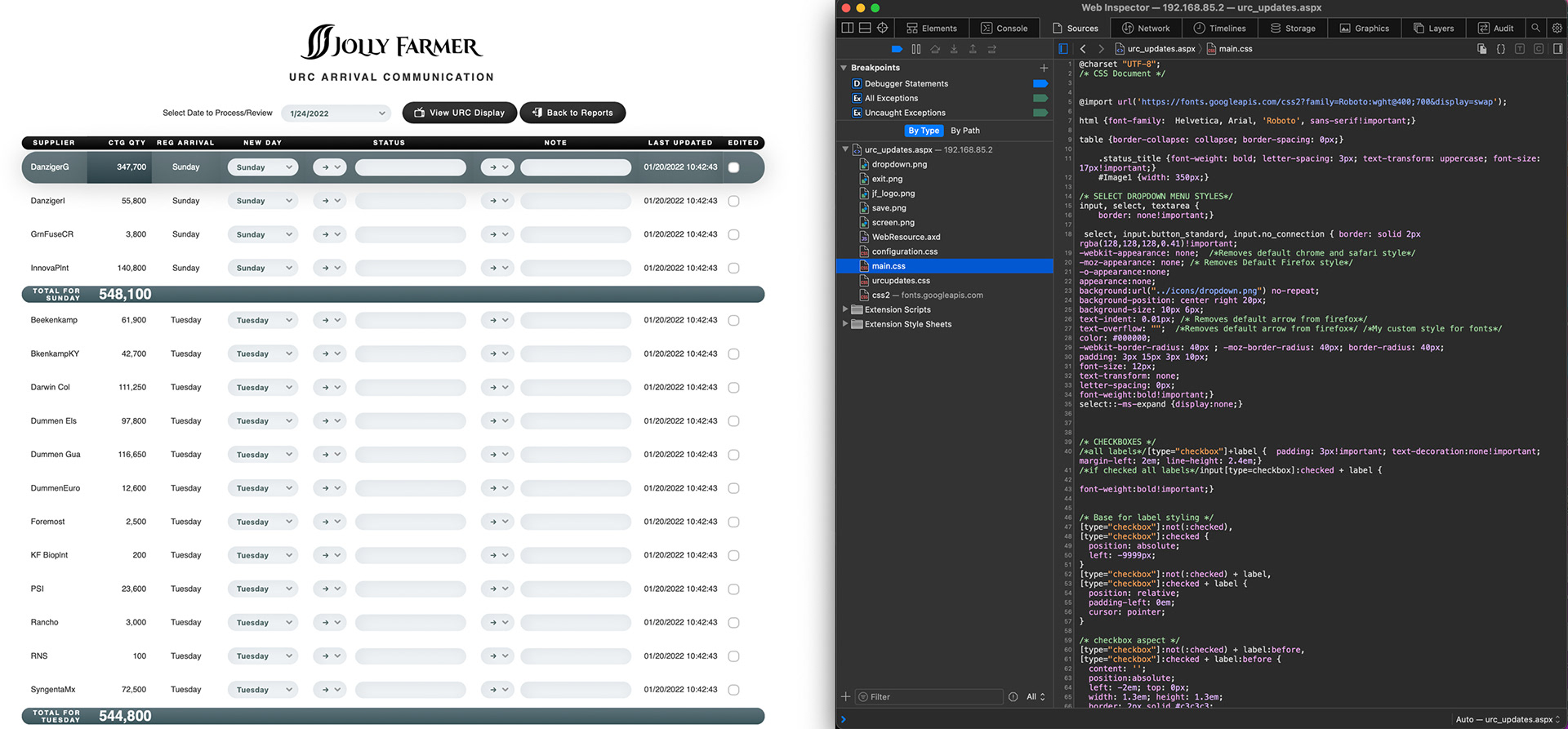Click the debugger single step arrow icon
Image resolution: width=1568 pixels, height=729 pixels.
point(991,49)
